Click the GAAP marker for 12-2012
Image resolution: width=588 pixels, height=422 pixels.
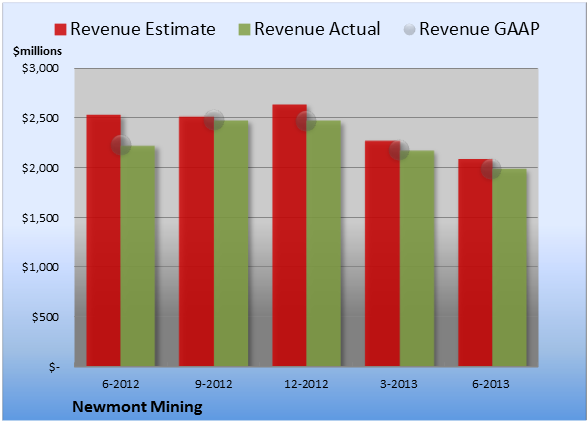(306, 121)
